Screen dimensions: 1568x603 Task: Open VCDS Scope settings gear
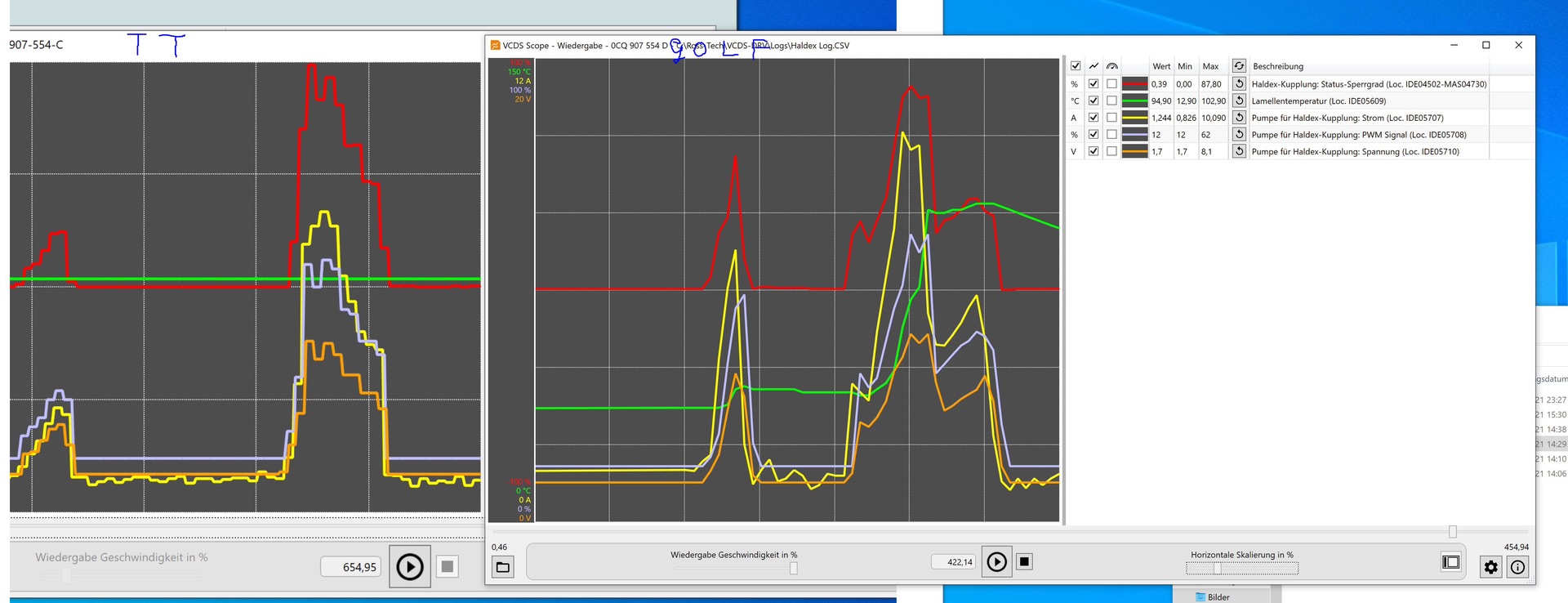[x=1491, y=566]
